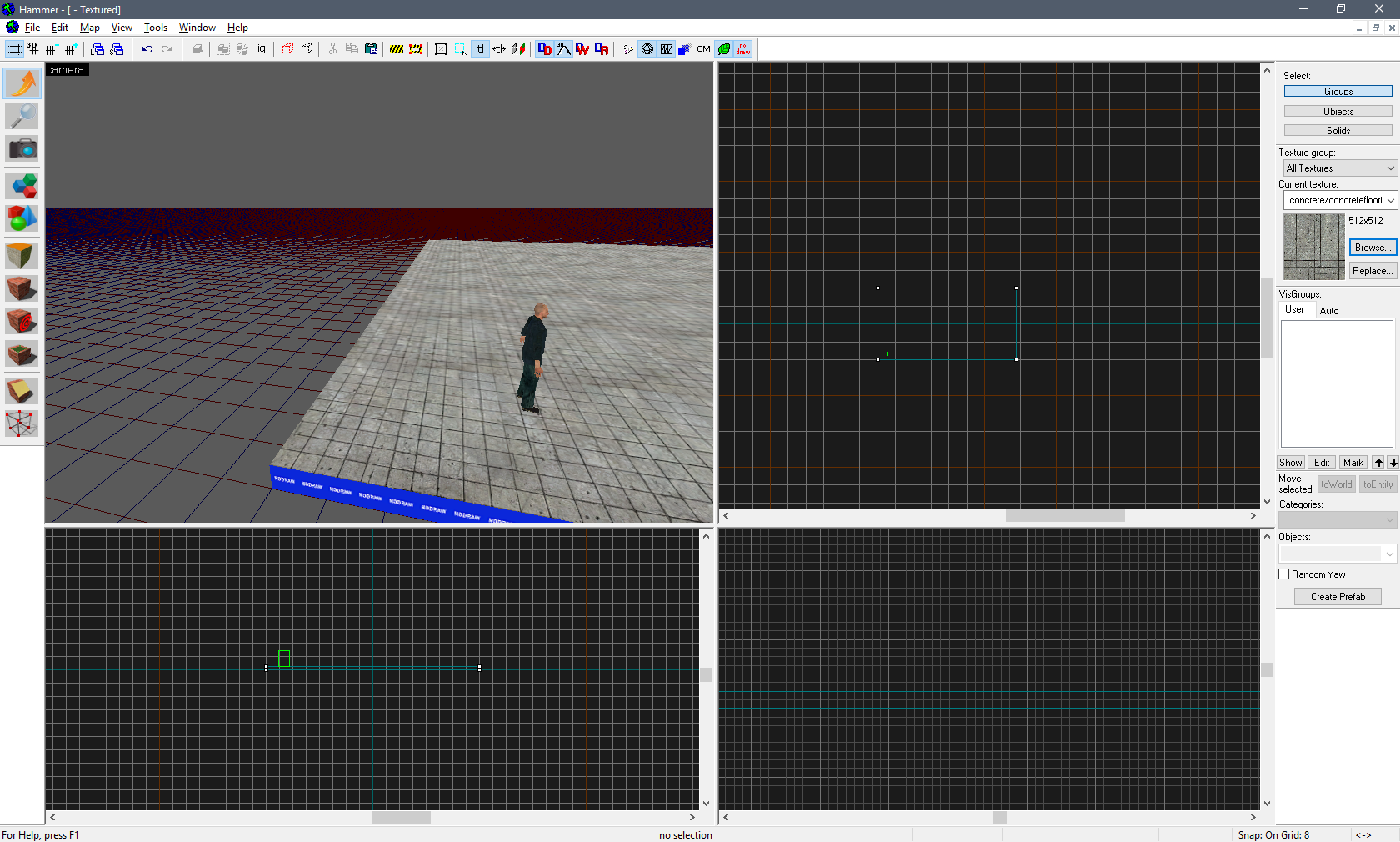Screen dimensions: 1400x842
Task: Group selected objects icon
Action: click(x=223, y=49)
